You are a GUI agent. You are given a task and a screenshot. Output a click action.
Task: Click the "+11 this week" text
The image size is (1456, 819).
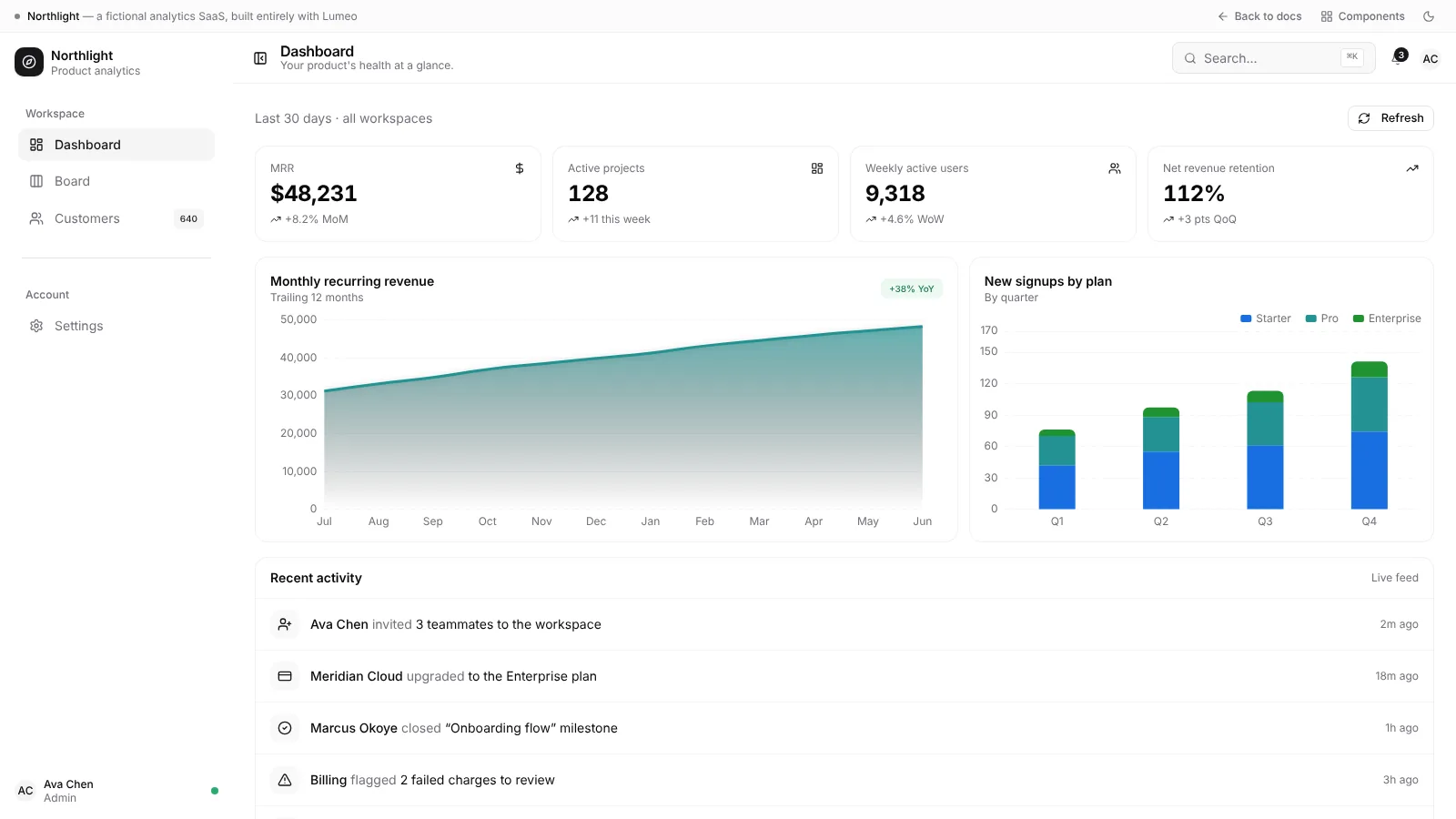(616, 219)
